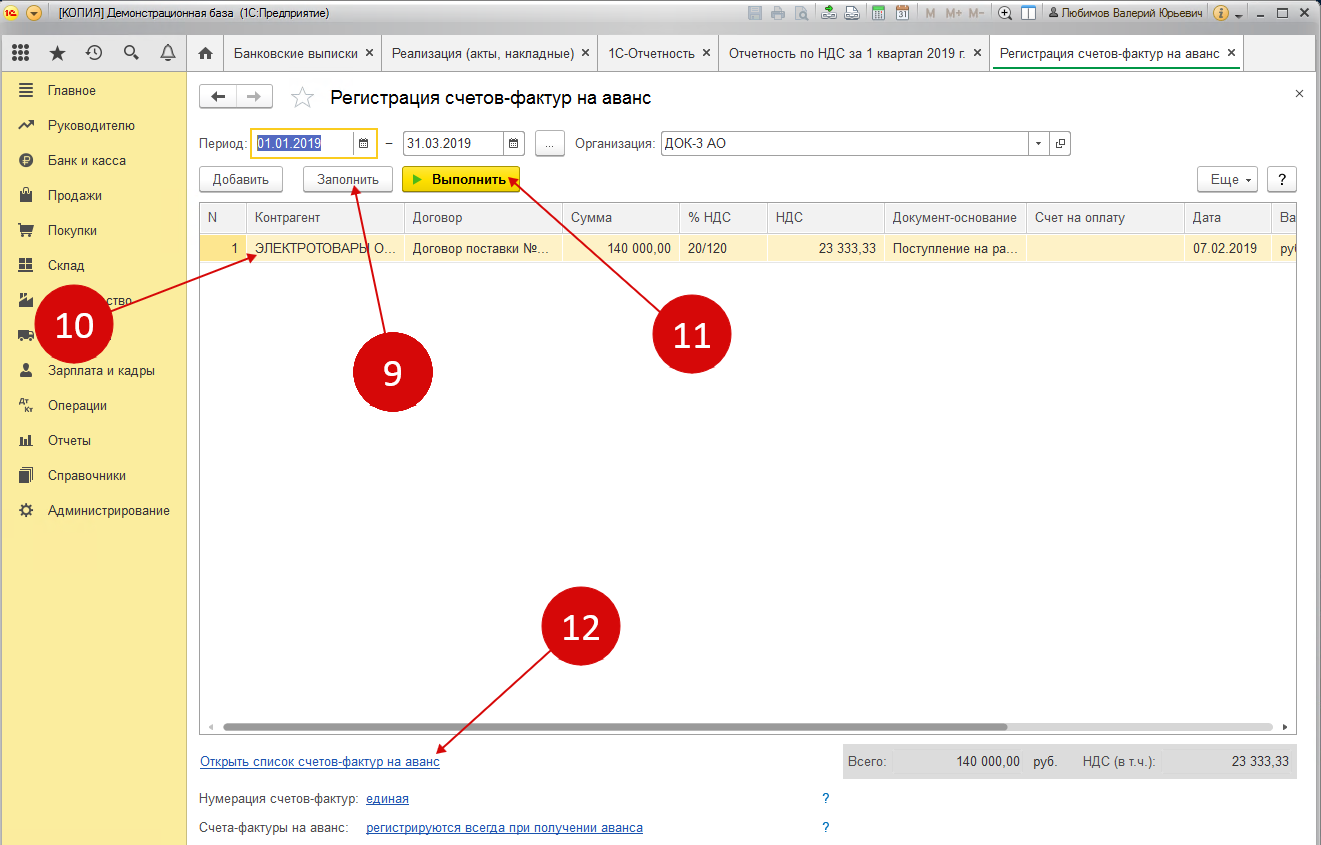
Task: Click the open-form icon next to Организация field
Action: pyautogui.click(x=1060, y=144)
